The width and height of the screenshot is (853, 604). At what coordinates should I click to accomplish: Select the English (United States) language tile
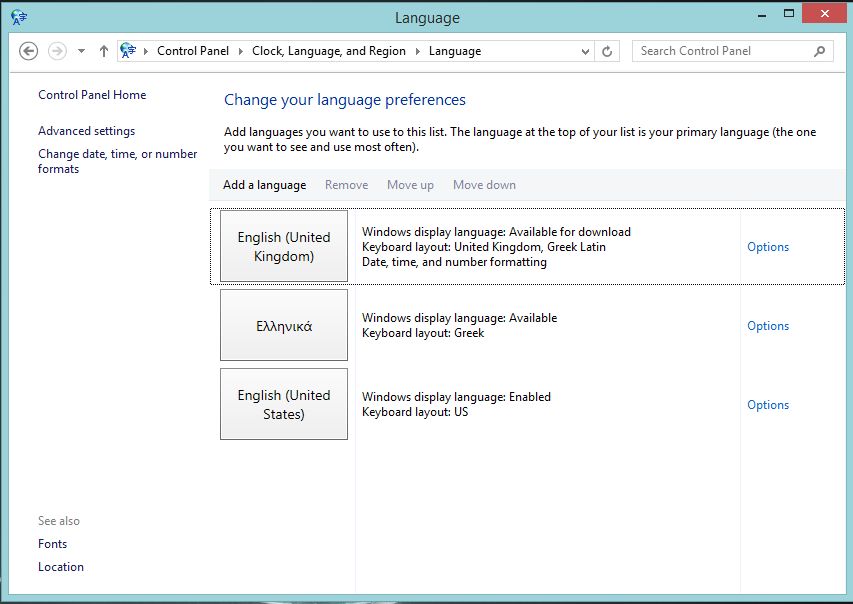284,404
